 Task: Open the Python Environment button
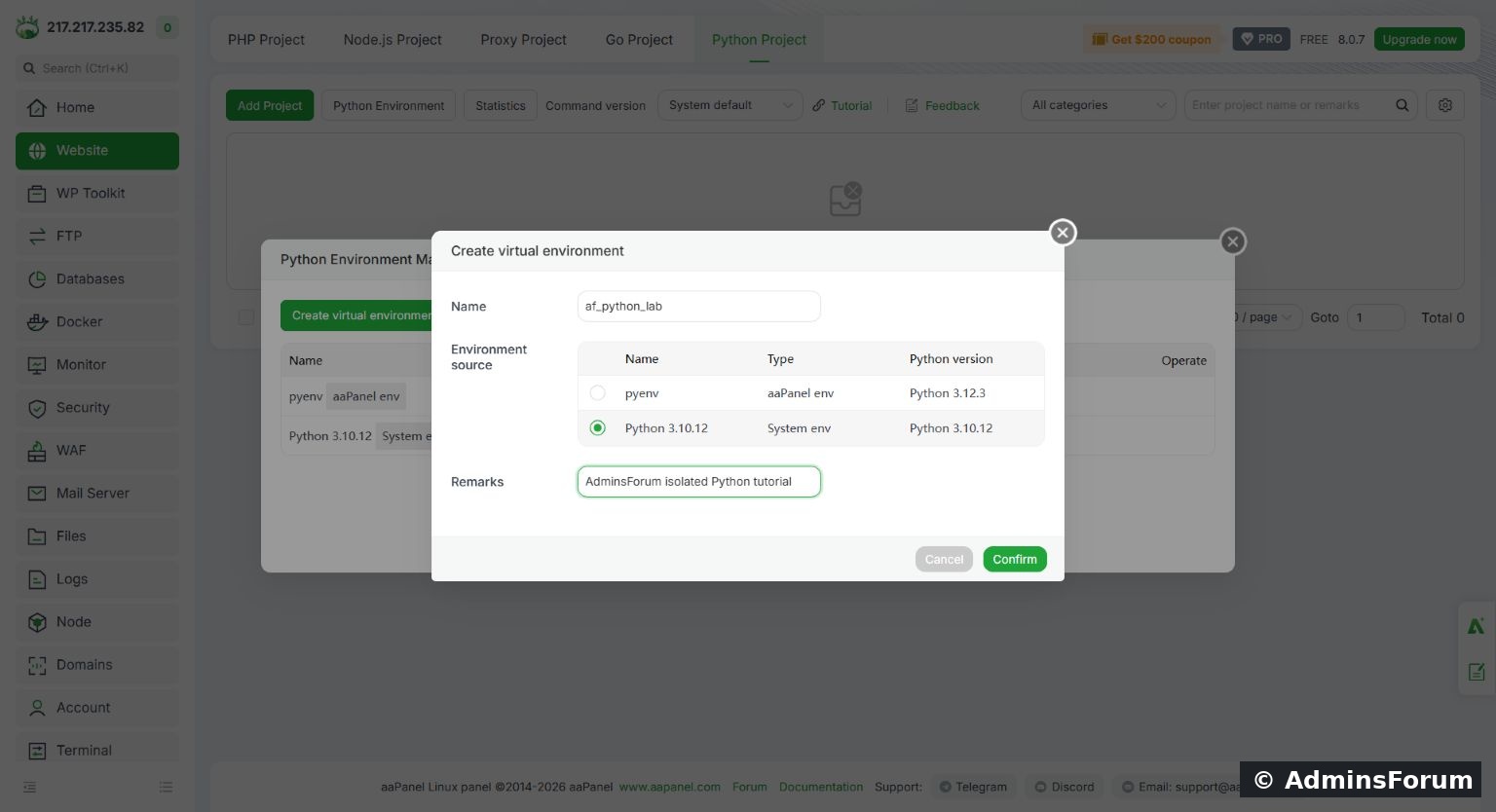[x=389, y=105]
